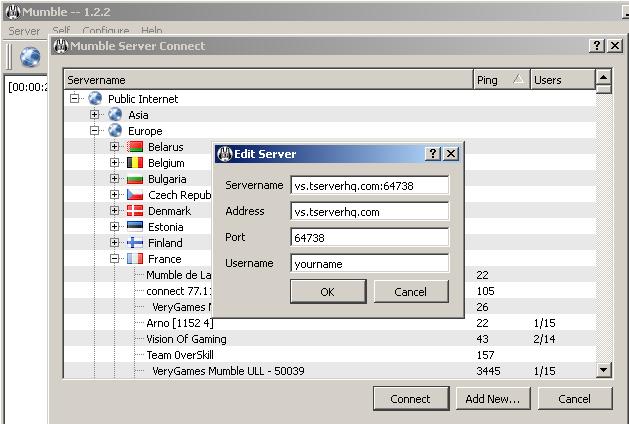This screenshot has width=629, height=424.
Task: Click Cancel in Edit Server dialog
Action: coord(411,292)
